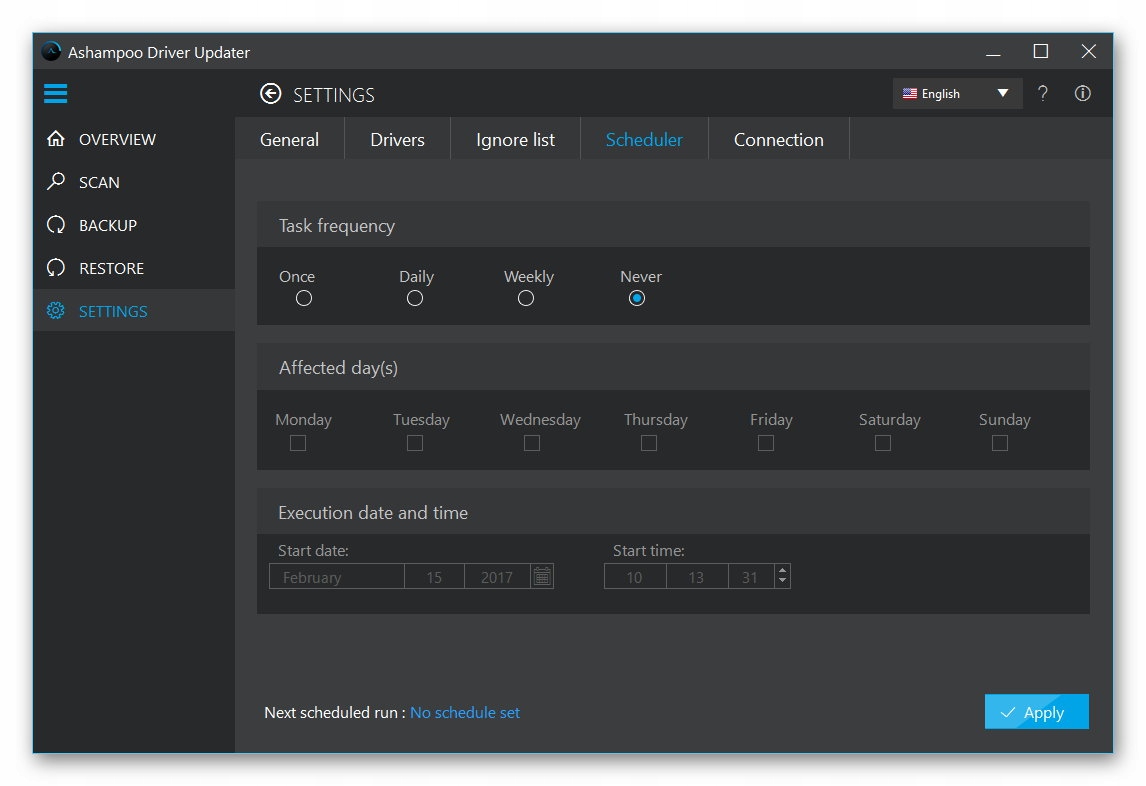The image size is (1146, 786).
Task: Click the Scan magnifier icon
Action: (56, 182)
